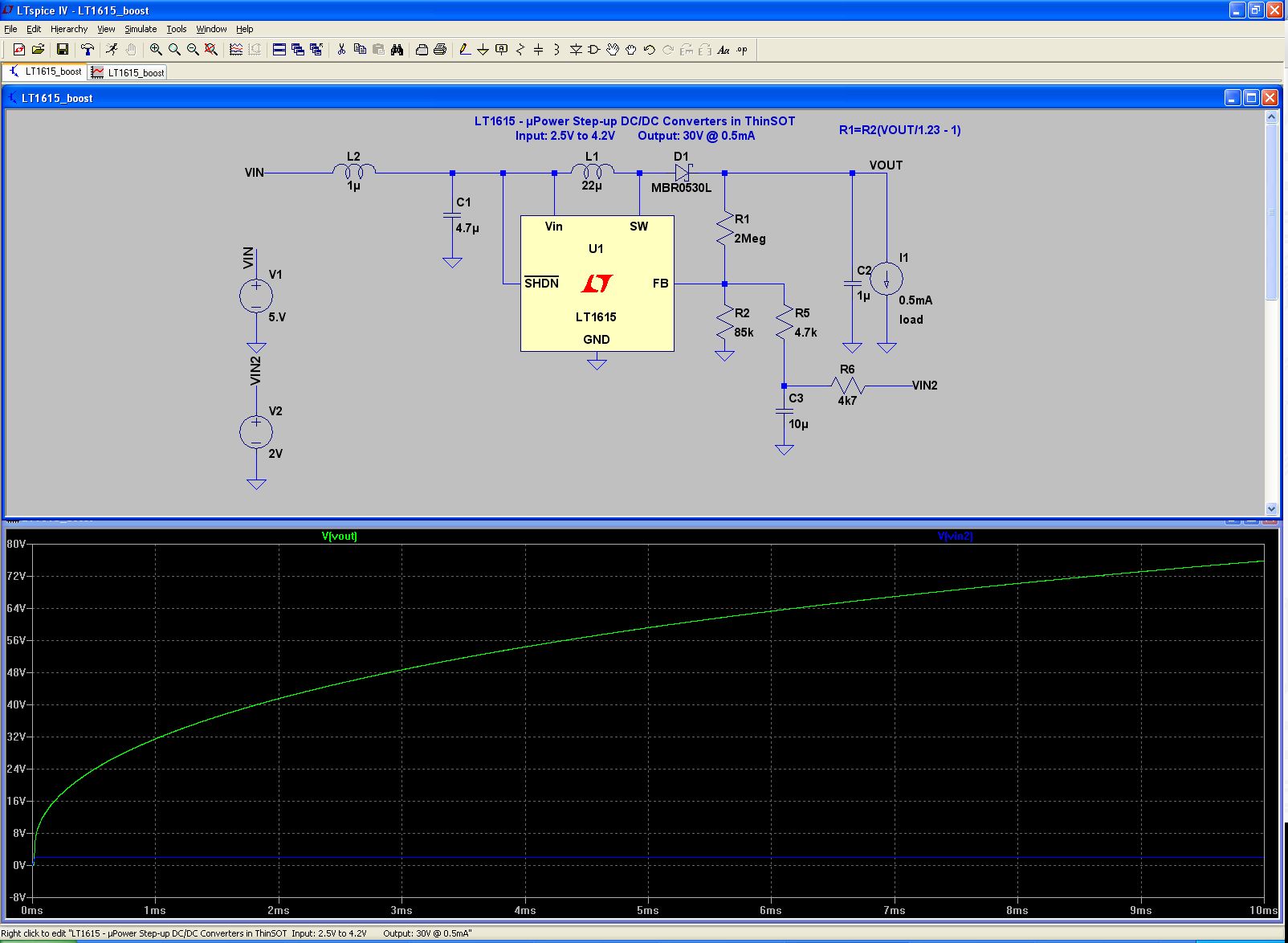Viewport: 1288px width, 943px height.
Task: Open Control Panel with the hammer icon
Action: [88, 50]
